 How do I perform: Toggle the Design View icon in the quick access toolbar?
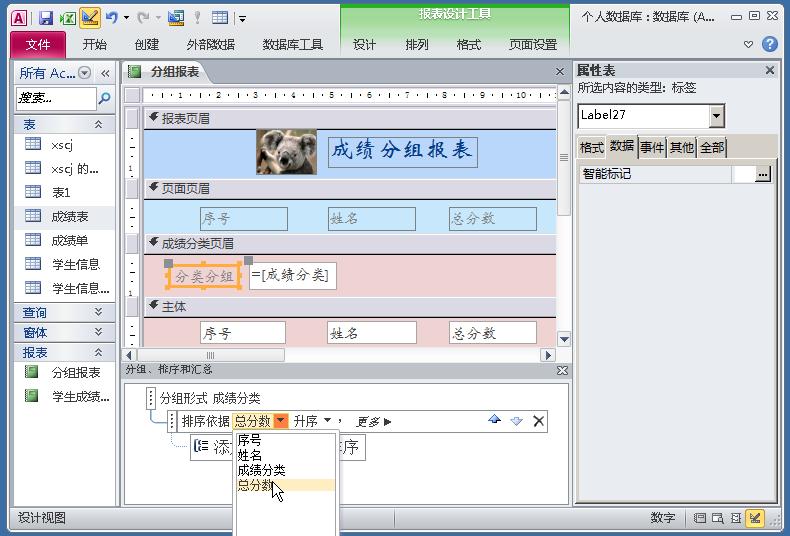pos(90,18)
